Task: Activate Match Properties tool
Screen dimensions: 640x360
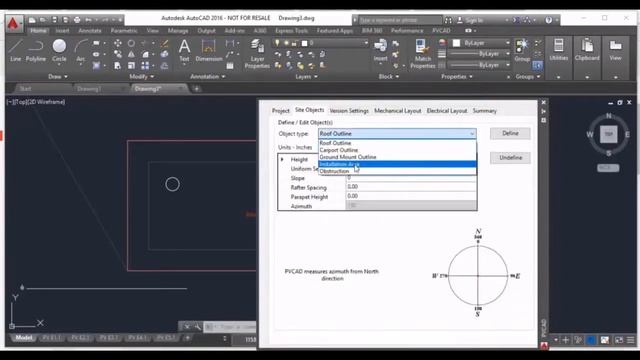Action: click(x=422, y=54)
